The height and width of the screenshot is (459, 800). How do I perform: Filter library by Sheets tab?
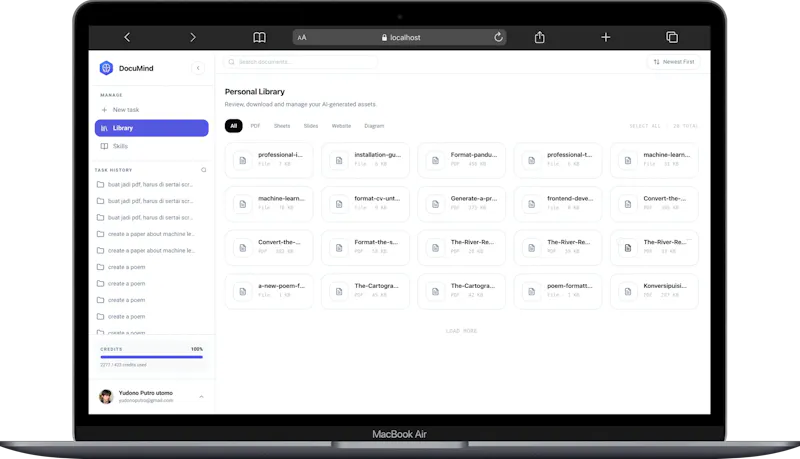click(282, 126)
